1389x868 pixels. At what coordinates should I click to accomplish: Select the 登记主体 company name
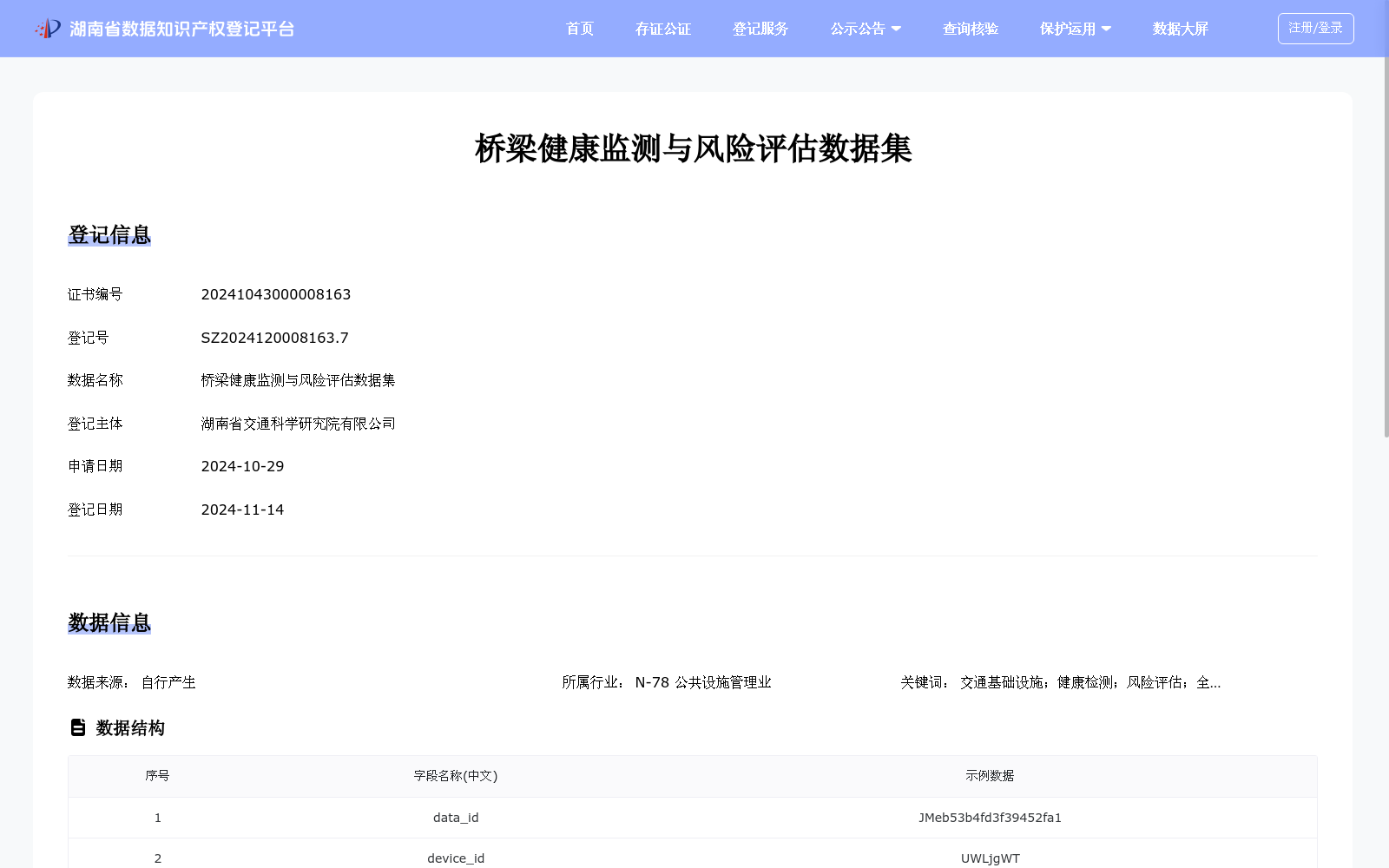click(x=298, y=424)
